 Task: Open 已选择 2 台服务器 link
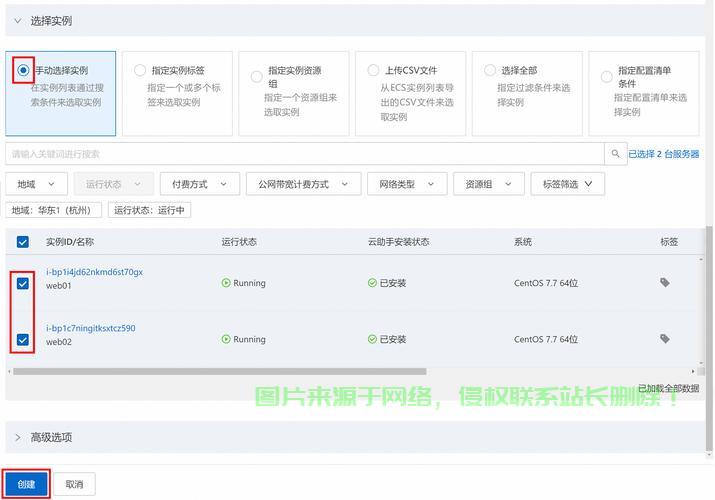pyautogui.click(x=663, y=154)
